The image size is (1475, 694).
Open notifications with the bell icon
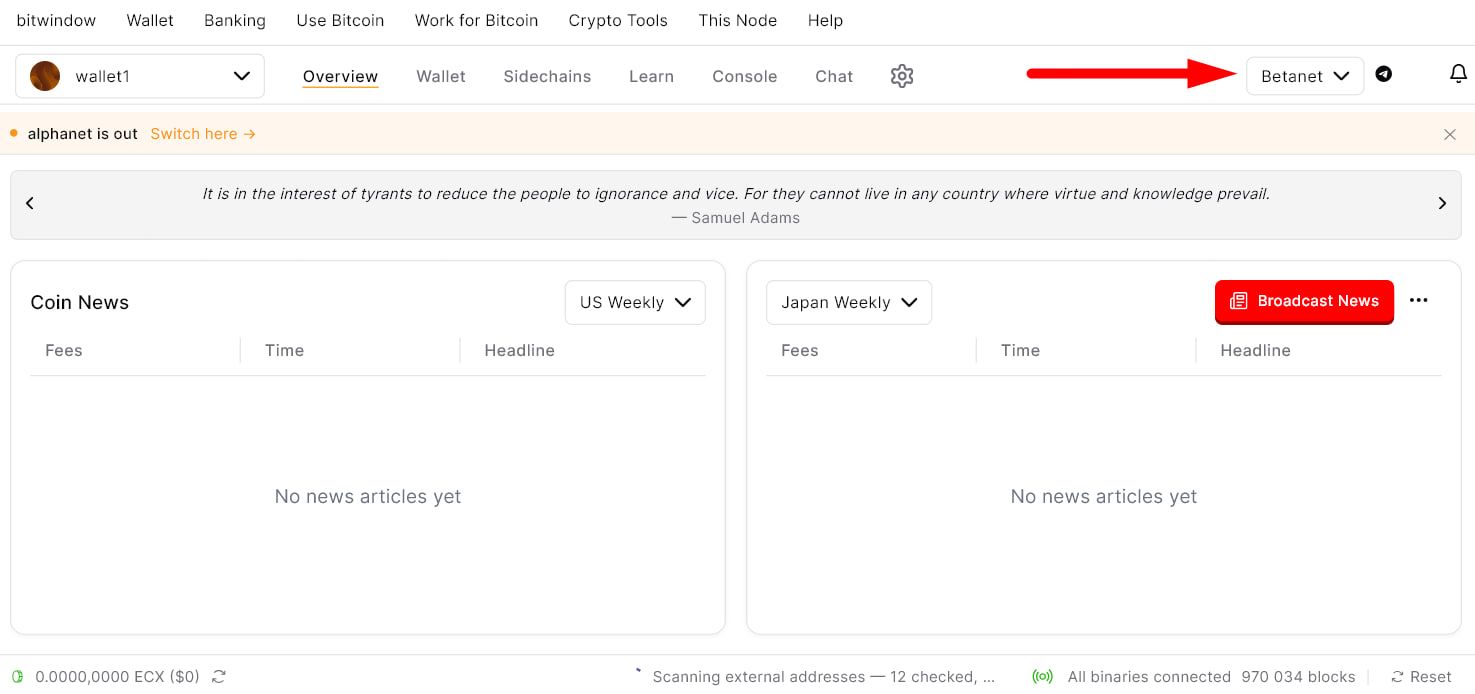[x=1458, y=74]
